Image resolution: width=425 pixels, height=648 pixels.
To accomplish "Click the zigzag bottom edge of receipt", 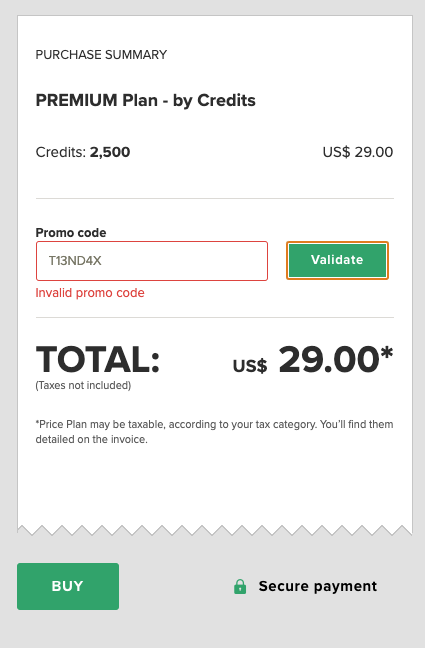I will click(215, 530).
